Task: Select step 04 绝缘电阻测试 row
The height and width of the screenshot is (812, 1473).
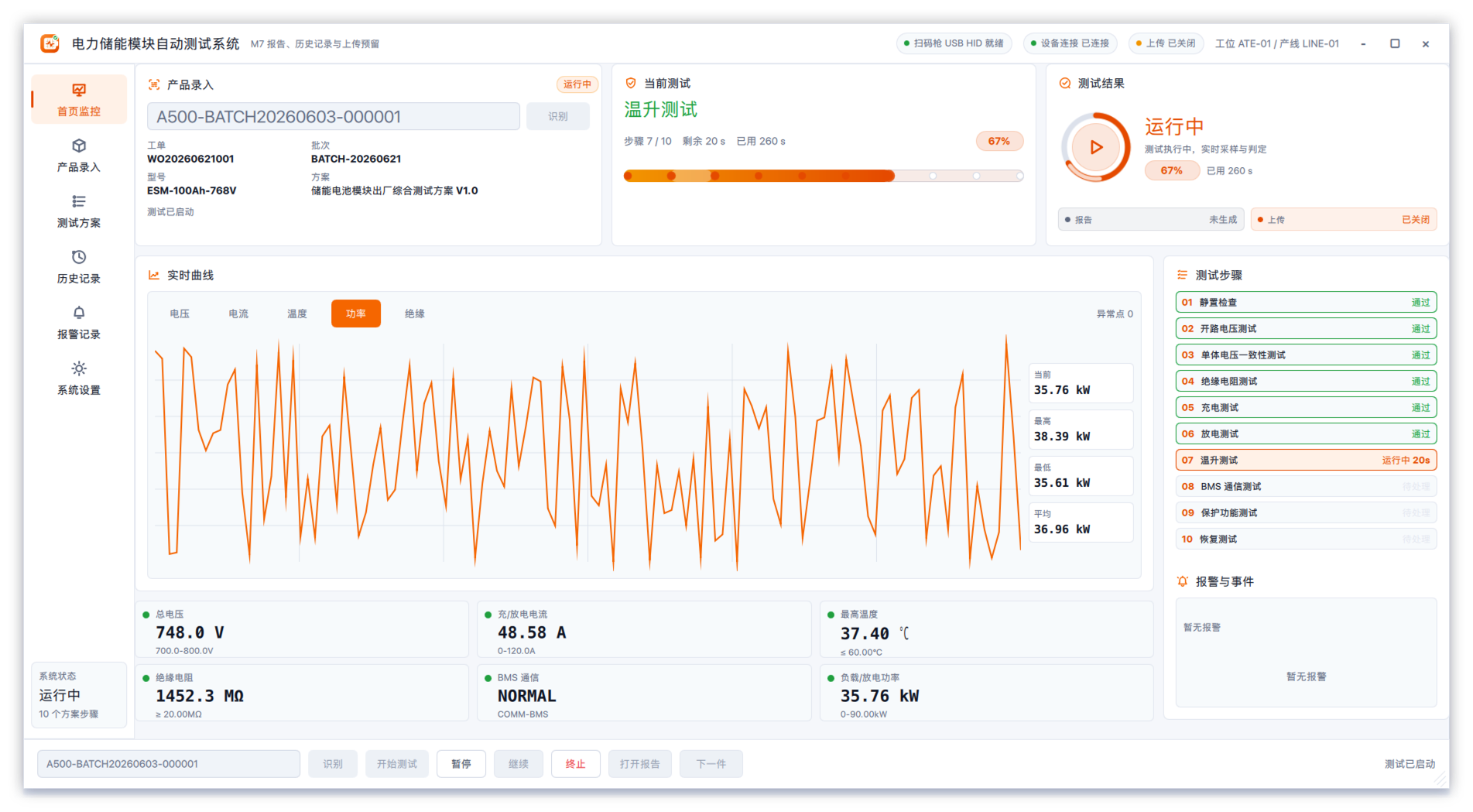Action: point(1306,381)
